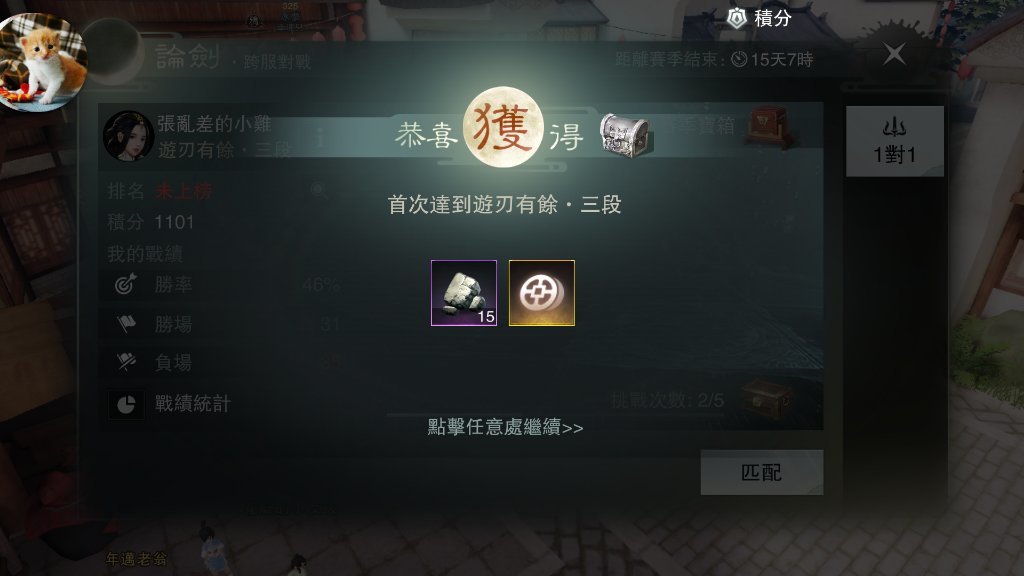Click the red 獲 moon emblem
The height and width of the screenshot is (576, 1024).
point(503,127)
